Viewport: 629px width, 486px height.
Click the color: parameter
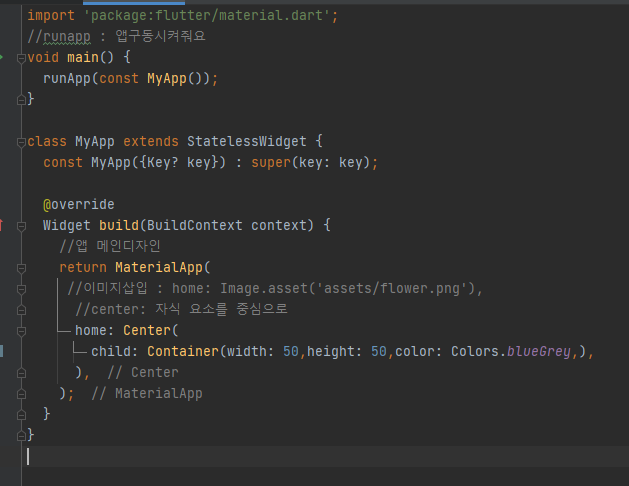(x=419, y=351)
